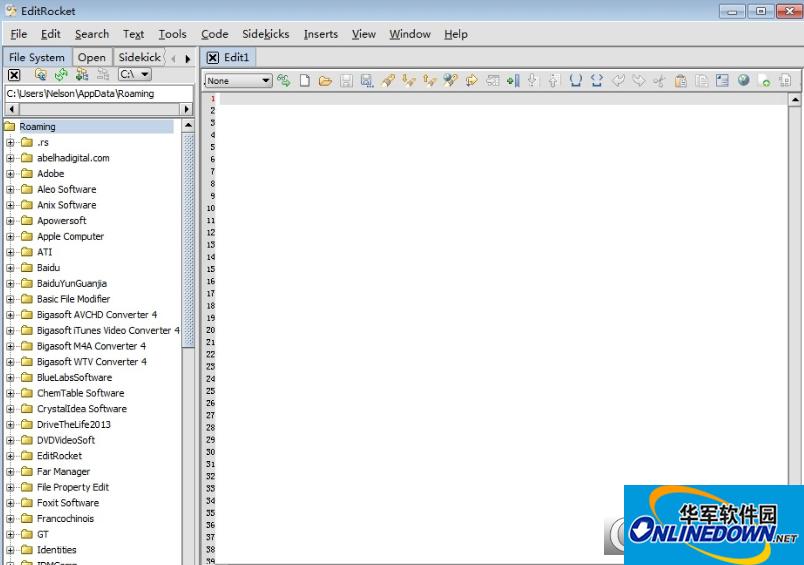Screen dimensions: 804x565
Task: Expand the Adobe folder node
Action: 11,174
